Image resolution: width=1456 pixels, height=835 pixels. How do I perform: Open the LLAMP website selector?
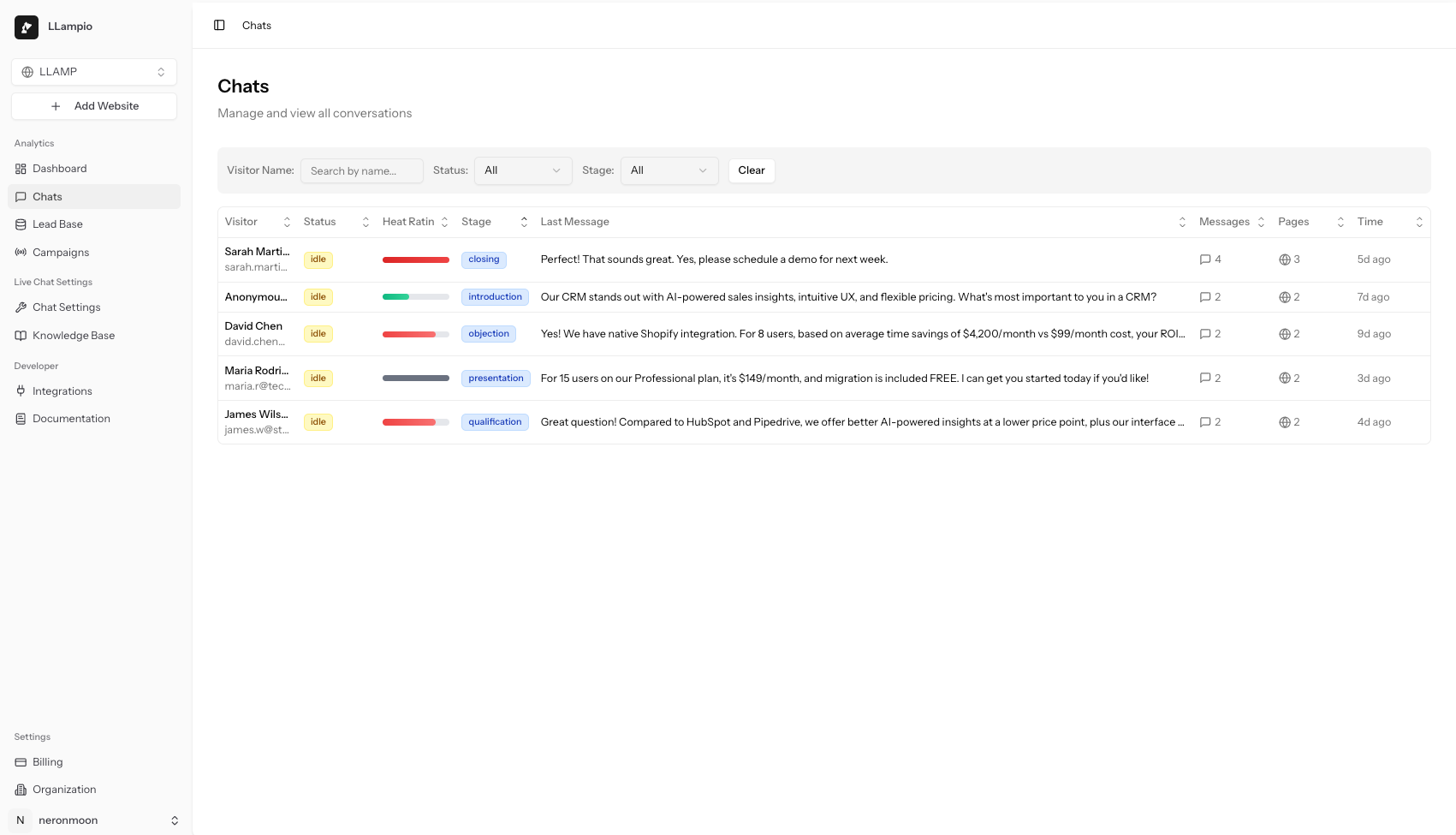[x=93, y=71]
